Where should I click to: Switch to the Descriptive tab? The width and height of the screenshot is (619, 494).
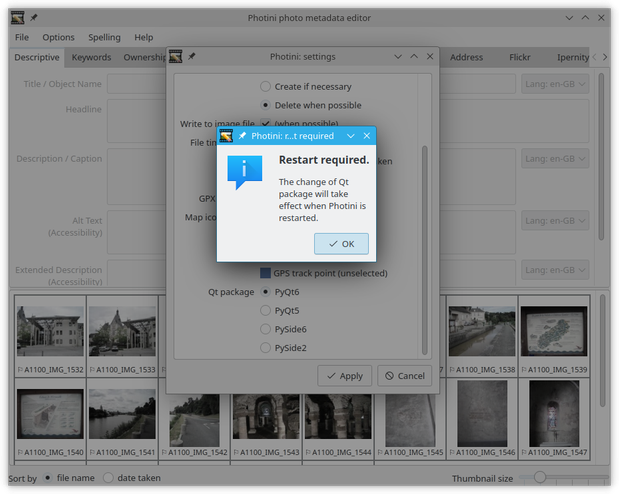(37, 57)
